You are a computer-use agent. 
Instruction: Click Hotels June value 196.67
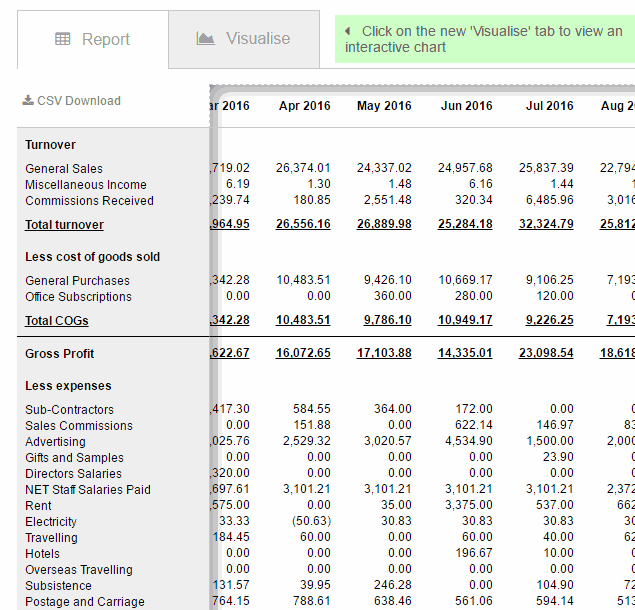[474, 553]
